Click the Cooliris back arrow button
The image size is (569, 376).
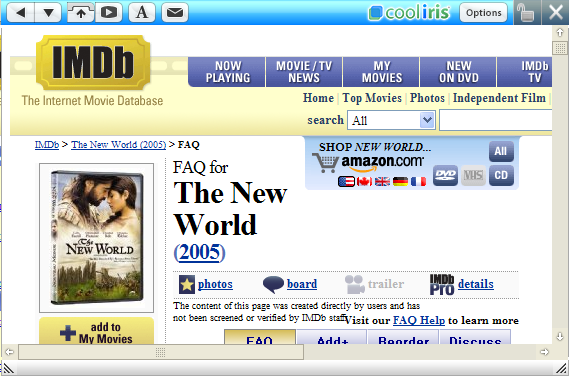[21, 13]
